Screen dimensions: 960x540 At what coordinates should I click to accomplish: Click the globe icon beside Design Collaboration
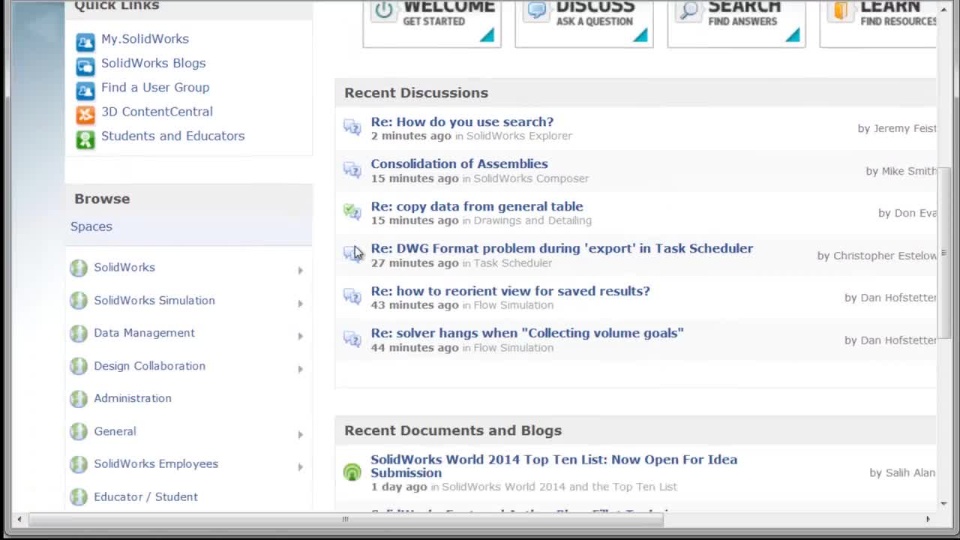pos(78,366)
